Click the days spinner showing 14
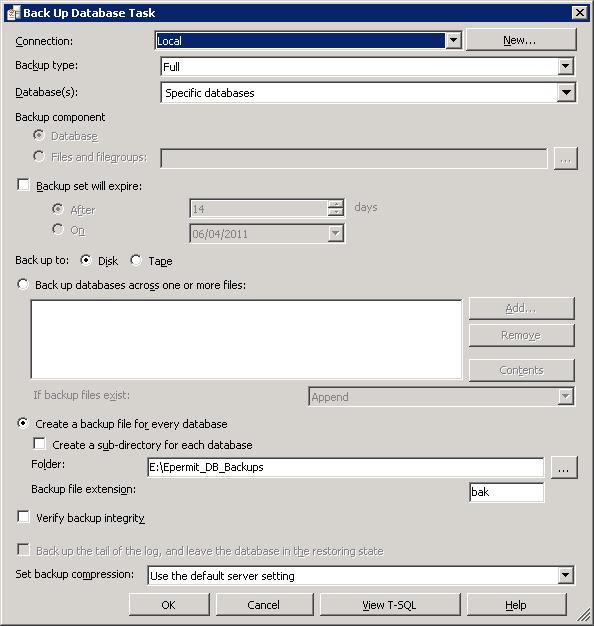594x626 pixels. point(267,208)
